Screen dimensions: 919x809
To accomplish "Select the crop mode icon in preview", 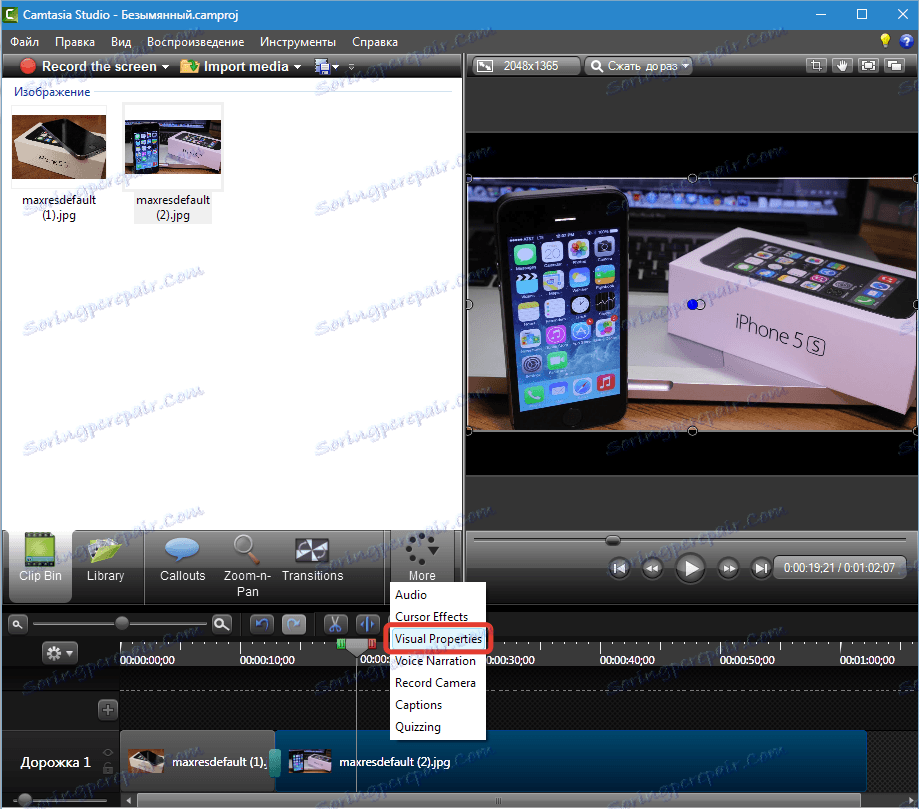I will click(x=816, y=66).
